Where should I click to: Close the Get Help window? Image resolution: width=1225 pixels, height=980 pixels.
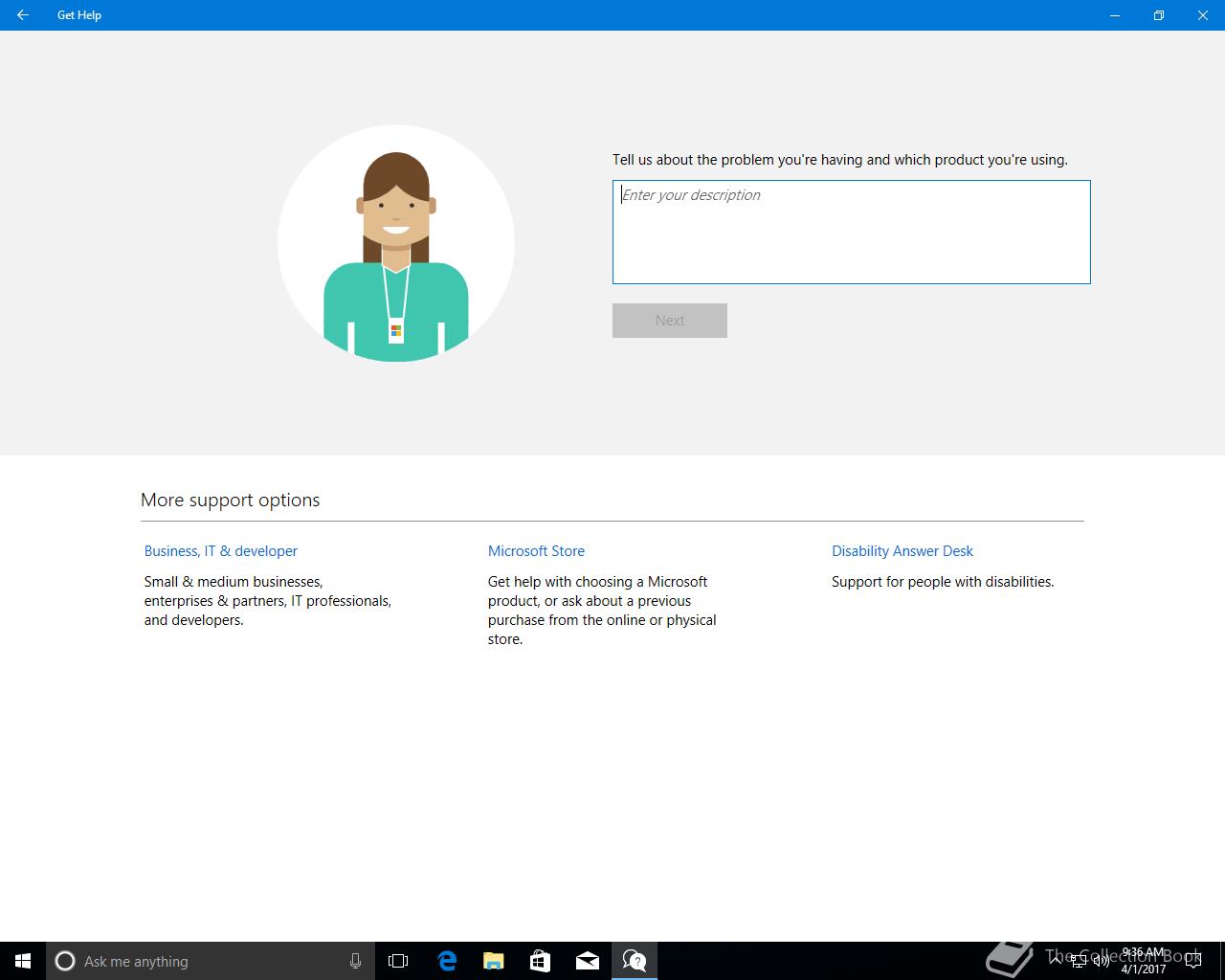pyautogui.click(x=1203, y=15)
